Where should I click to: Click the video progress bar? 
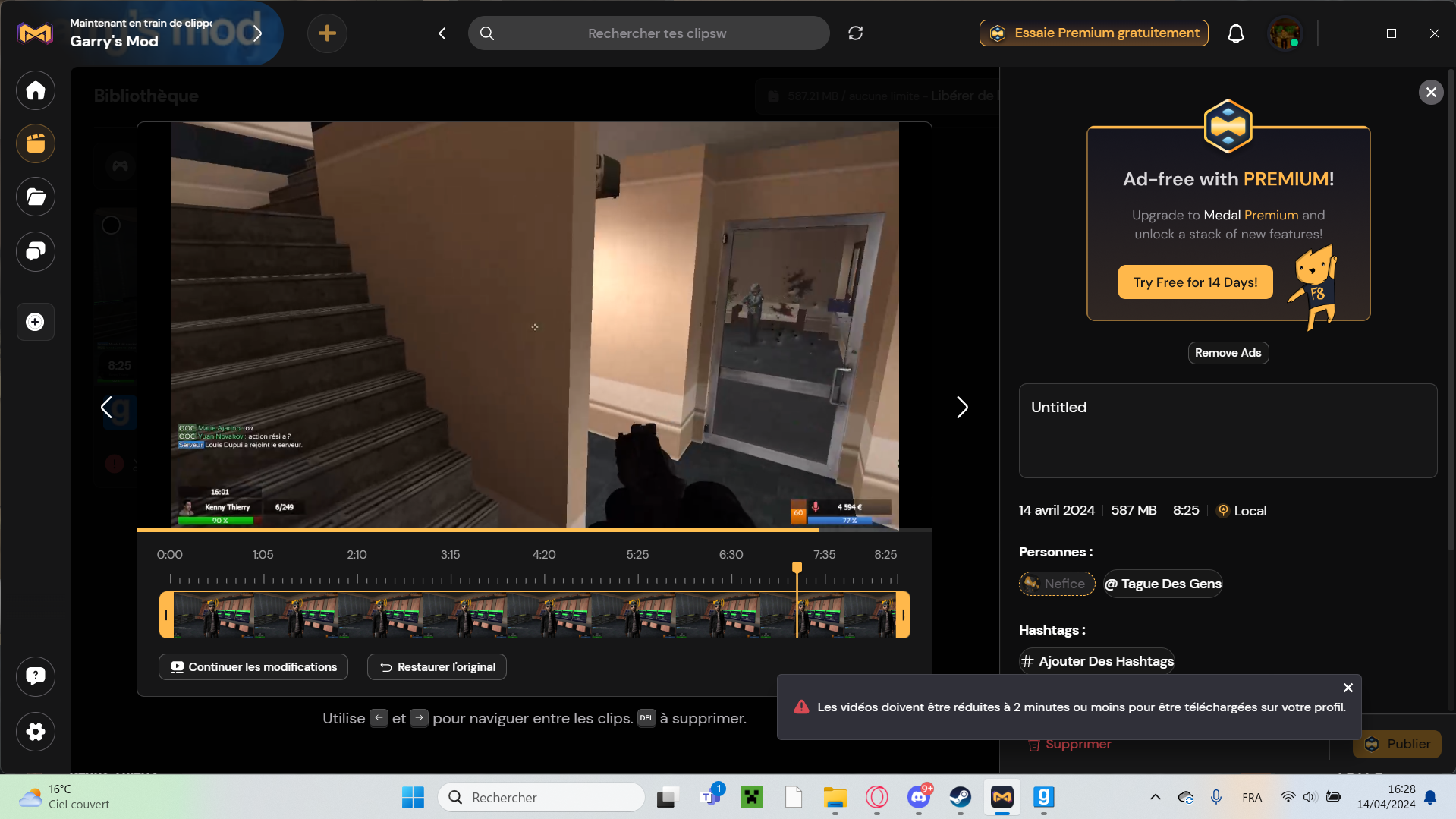[534, 530]
